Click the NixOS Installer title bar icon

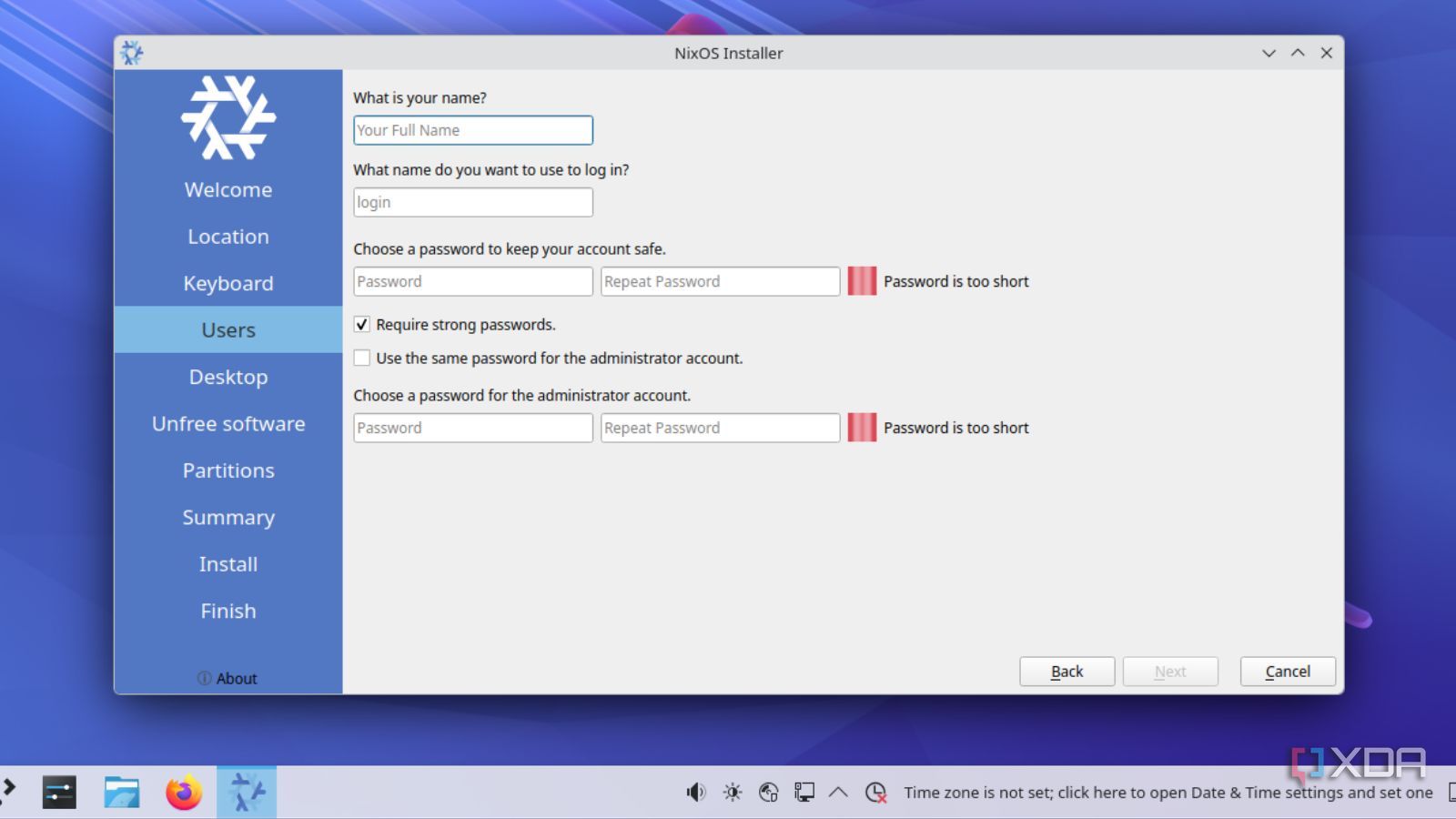tap(132, 53)
